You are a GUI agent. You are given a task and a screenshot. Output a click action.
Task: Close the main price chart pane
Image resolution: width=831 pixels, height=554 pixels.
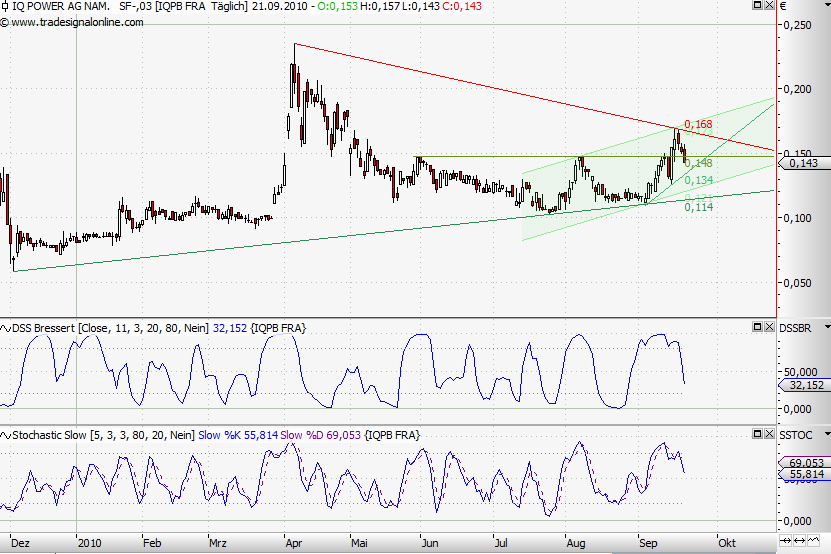[x=770, y=5]
